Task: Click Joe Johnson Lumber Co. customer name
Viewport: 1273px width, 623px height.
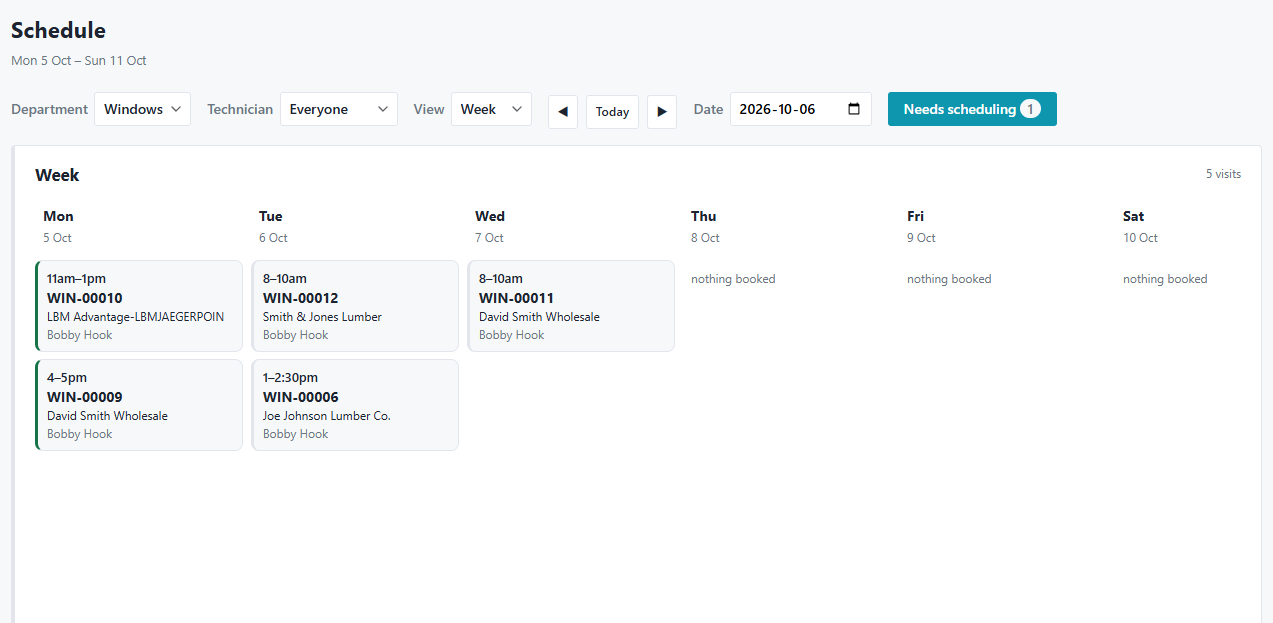Action: [x=327, y=416]
